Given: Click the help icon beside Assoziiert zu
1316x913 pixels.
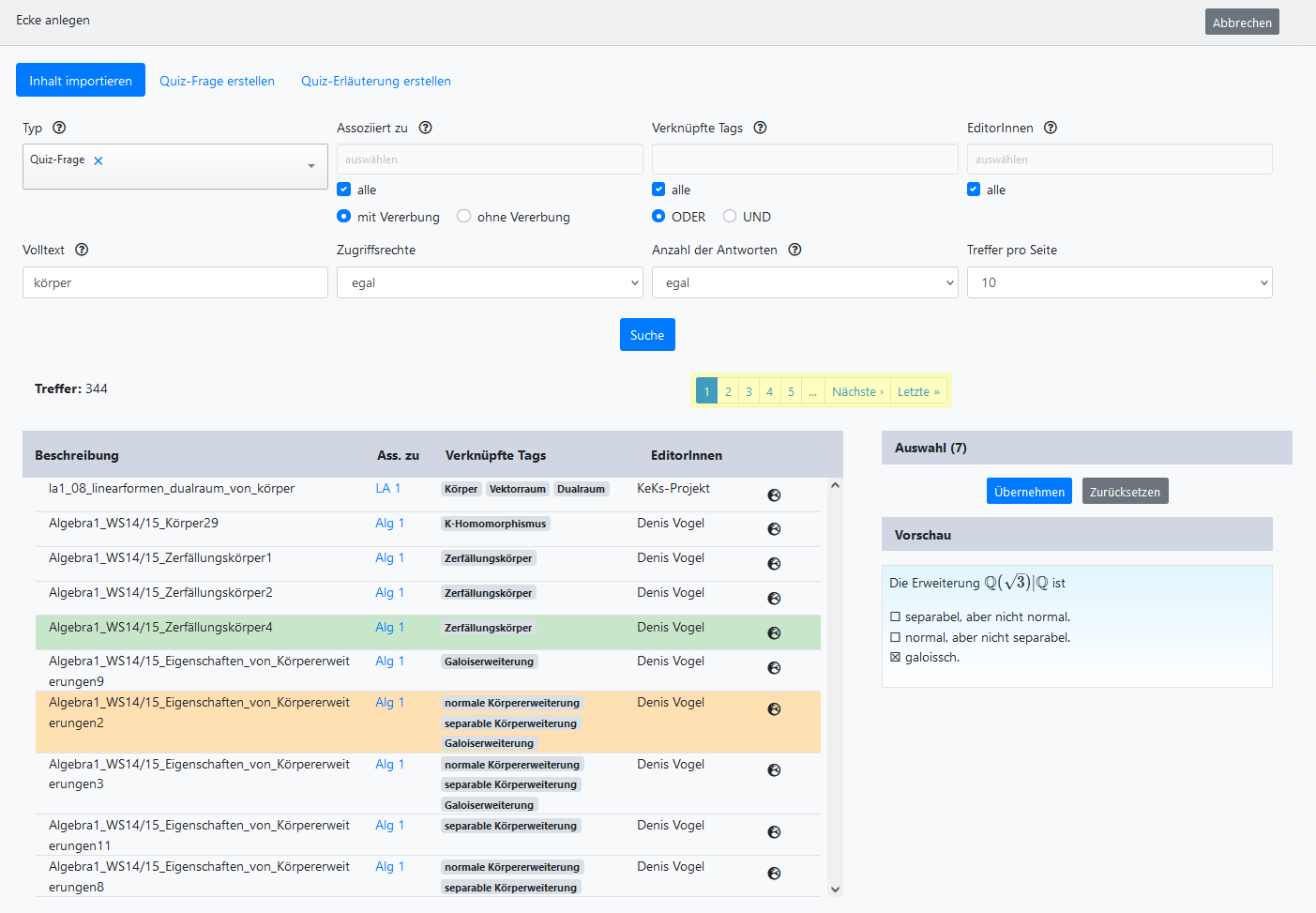Looking at the screenshot, I should coord(425,128).
